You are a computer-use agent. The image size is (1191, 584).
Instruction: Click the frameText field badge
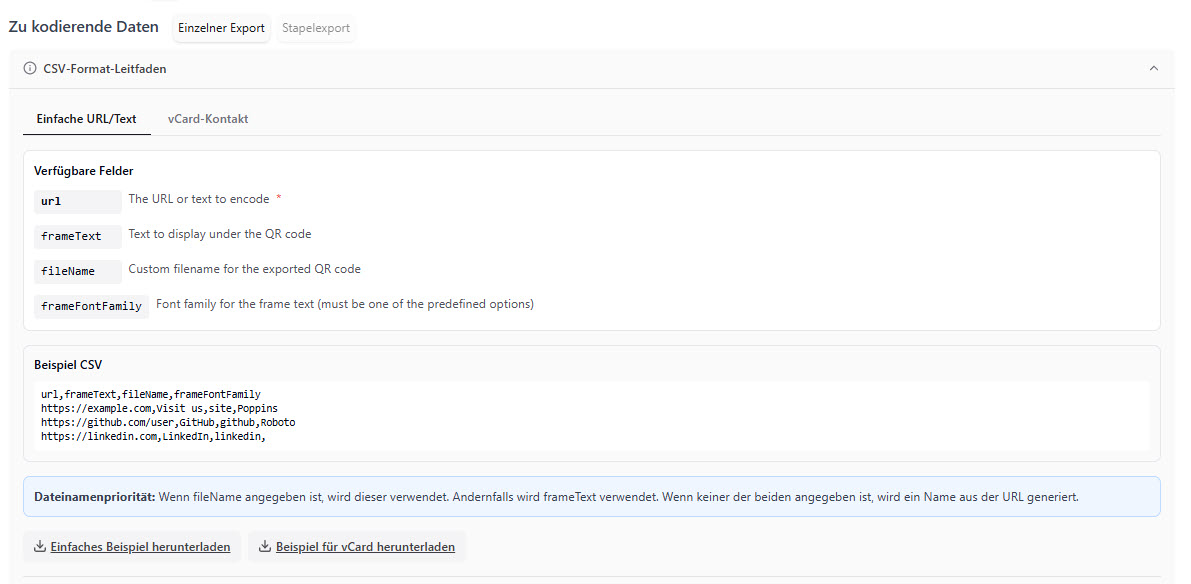(77, 236)
